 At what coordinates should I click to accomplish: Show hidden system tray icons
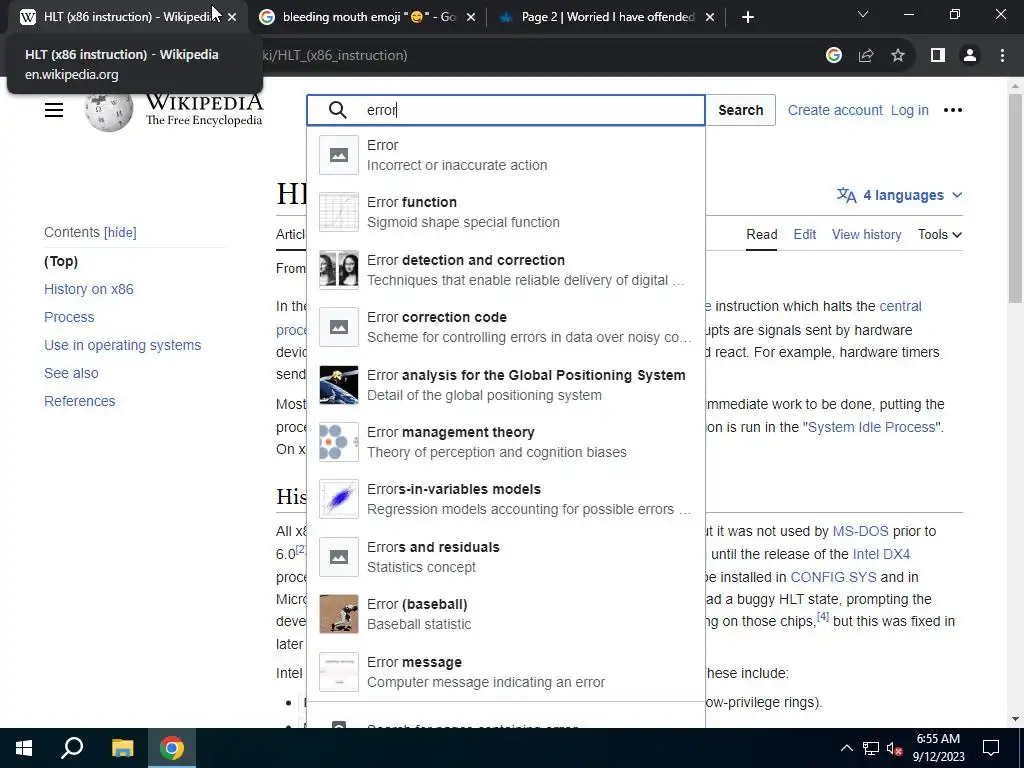tap(846, 748)
